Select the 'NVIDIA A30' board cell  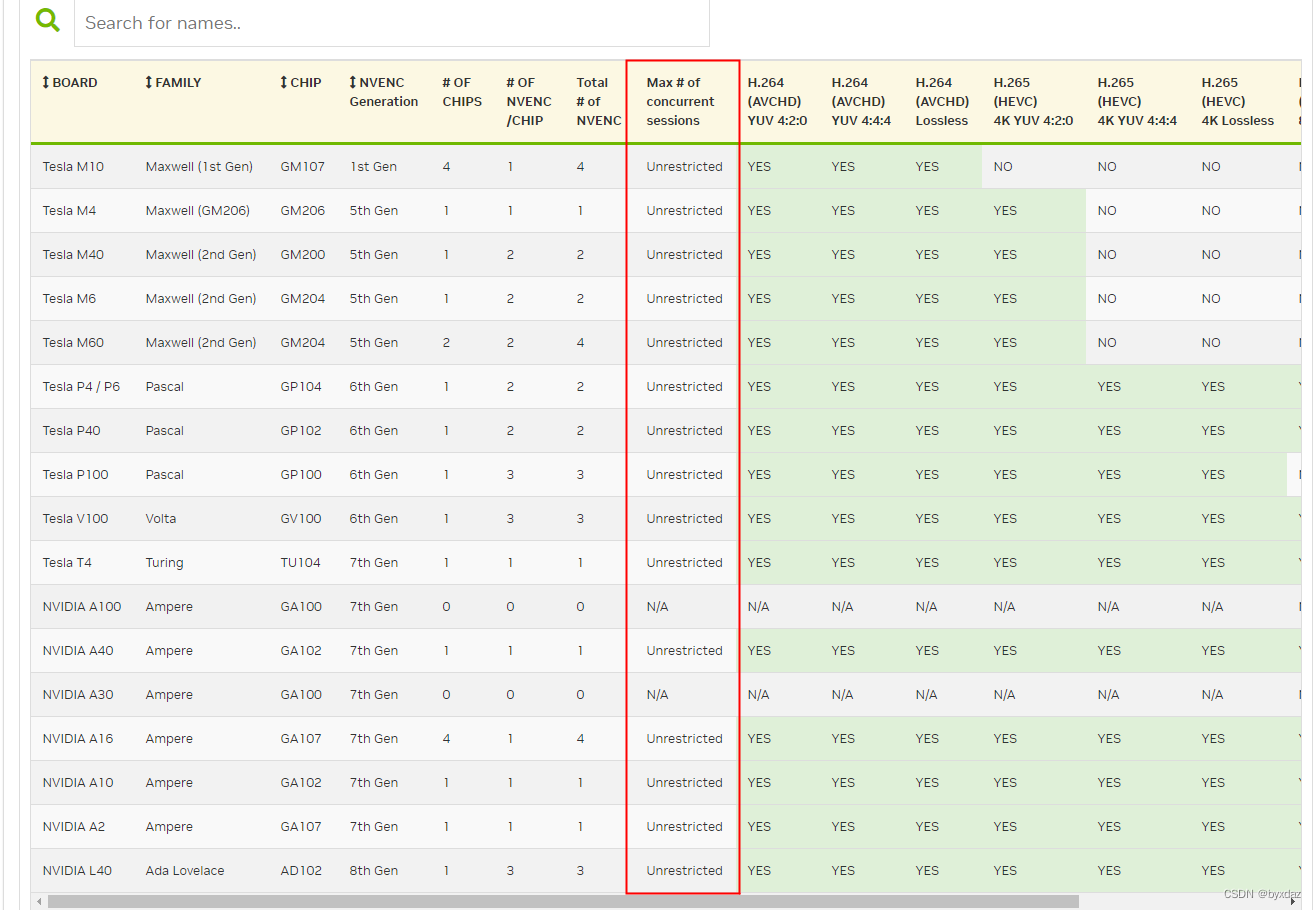[x=78, y=695]
